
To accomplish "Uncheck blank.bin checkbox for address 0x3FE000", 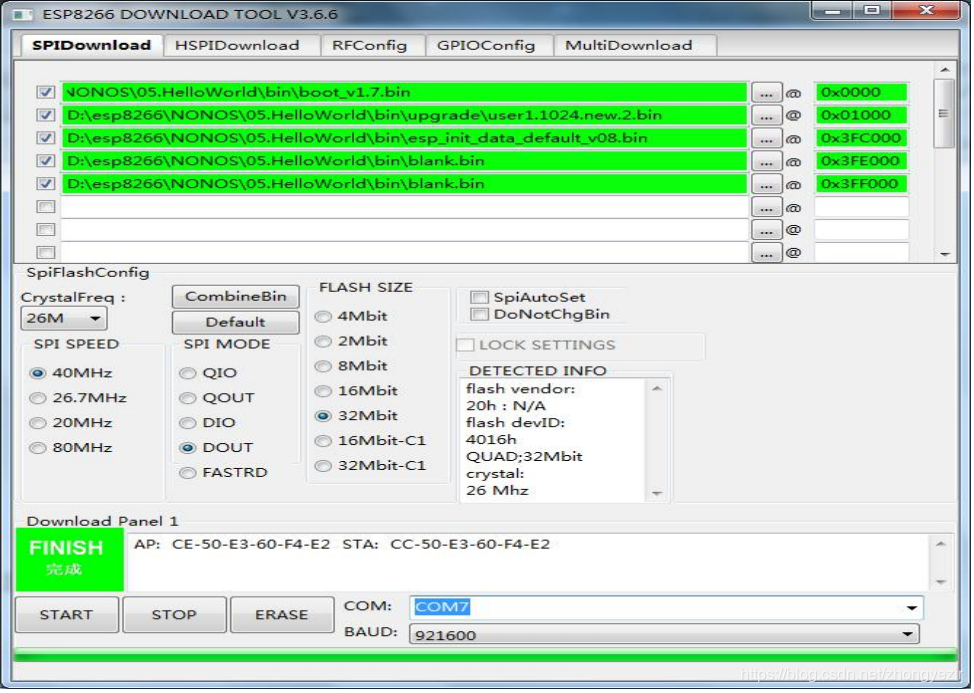I will [45, 161].
